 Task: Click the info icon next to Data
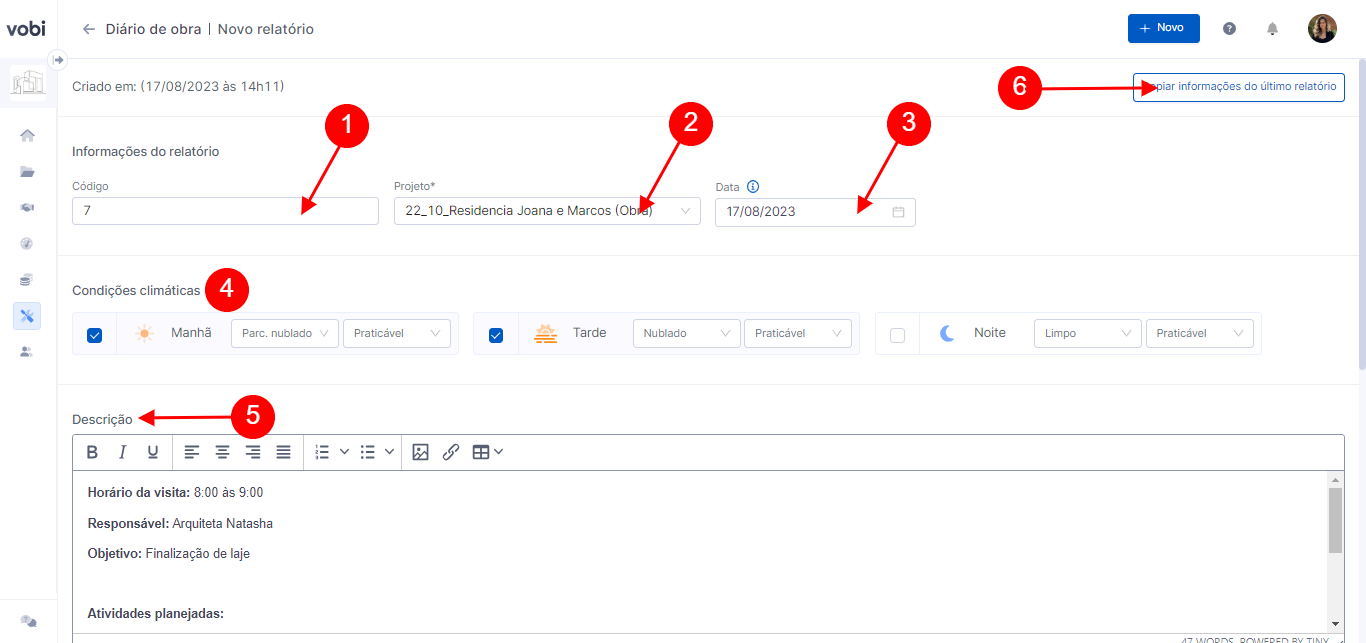(754, 186)
